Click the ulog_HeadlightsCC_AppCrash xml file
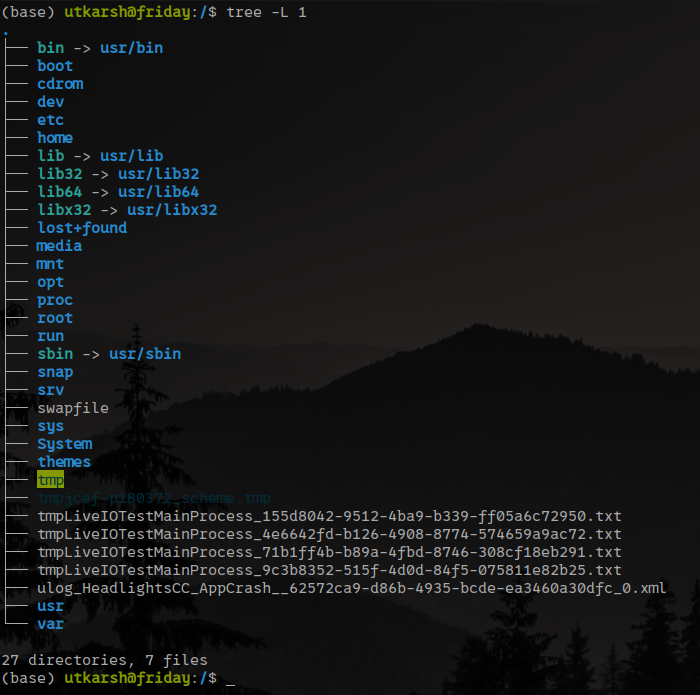The width and height of the screenshot is (700, 695). point(351,588)
